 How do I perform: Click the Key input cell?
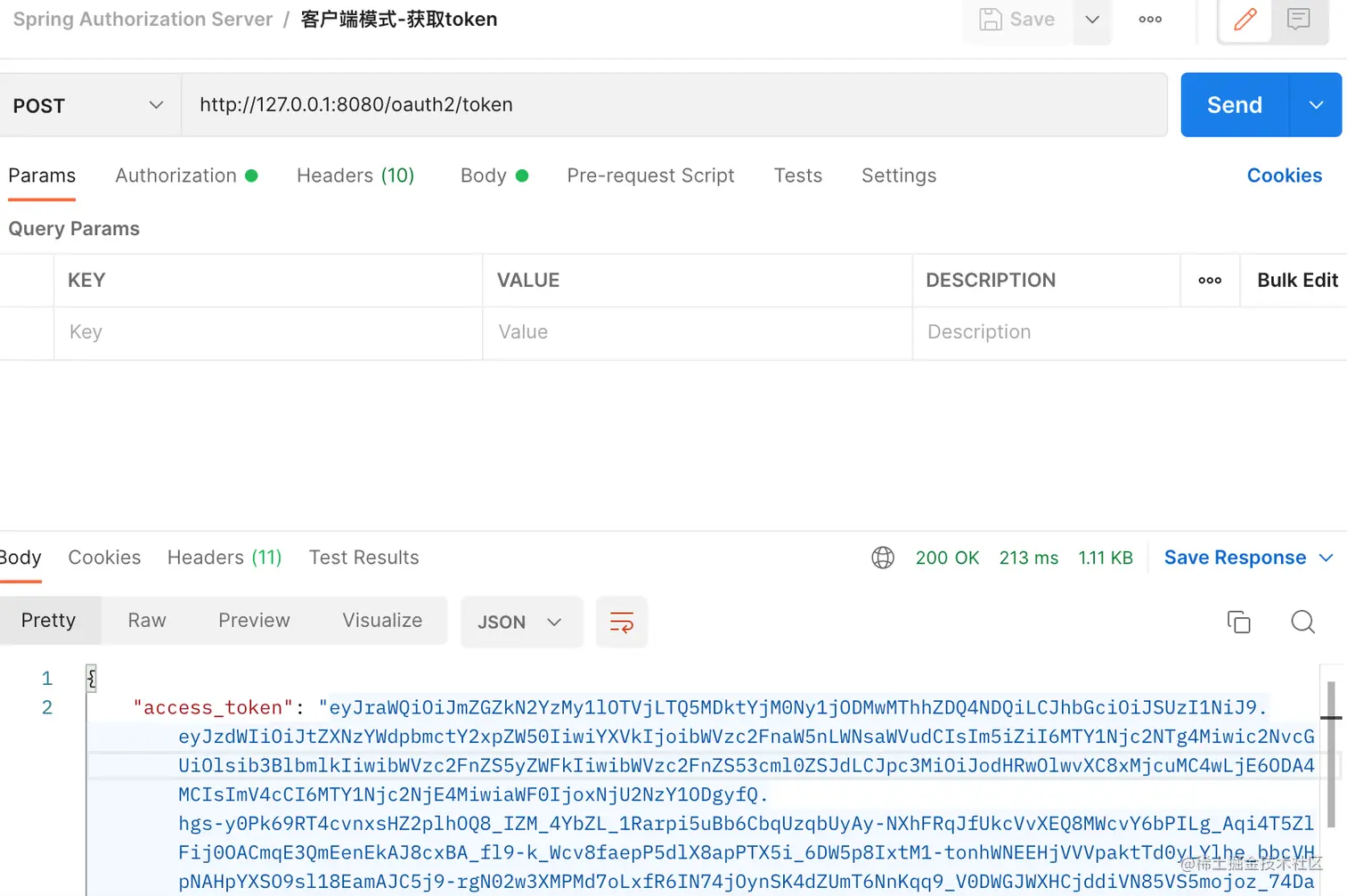pos(268,332)
